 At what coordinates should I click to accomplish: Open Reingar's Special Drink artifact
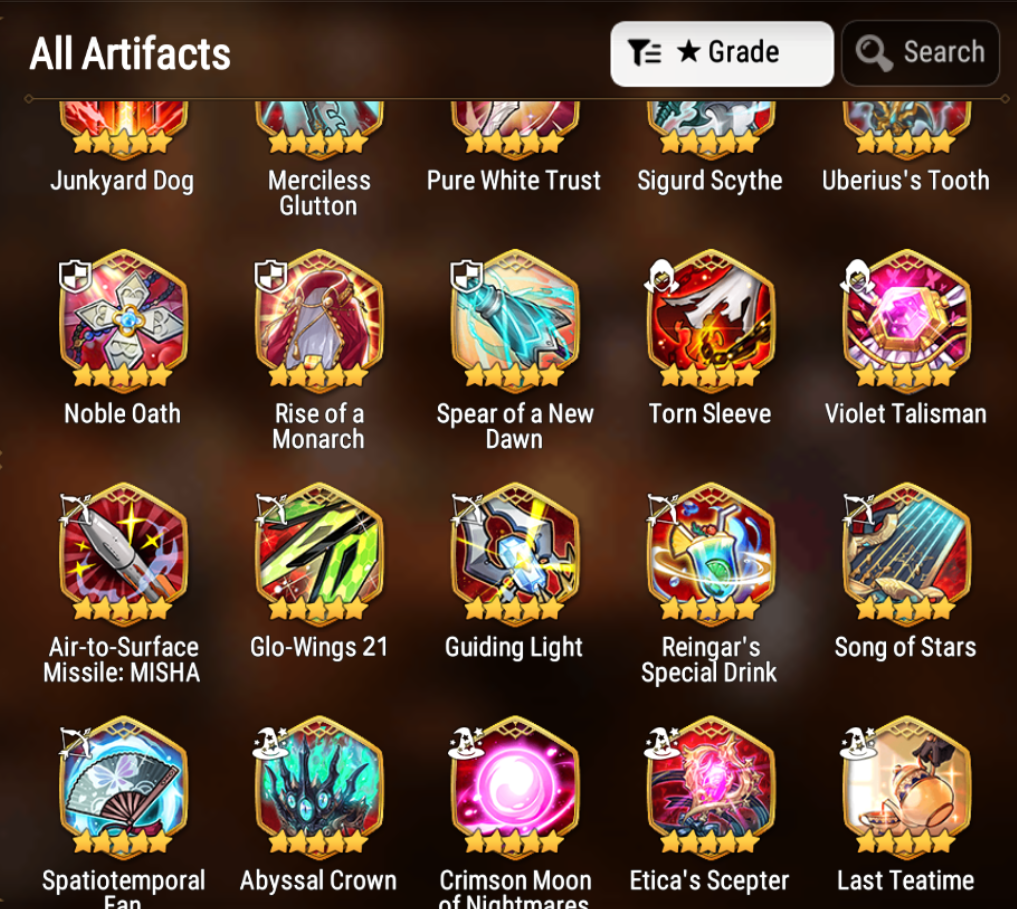pos(711,554)
